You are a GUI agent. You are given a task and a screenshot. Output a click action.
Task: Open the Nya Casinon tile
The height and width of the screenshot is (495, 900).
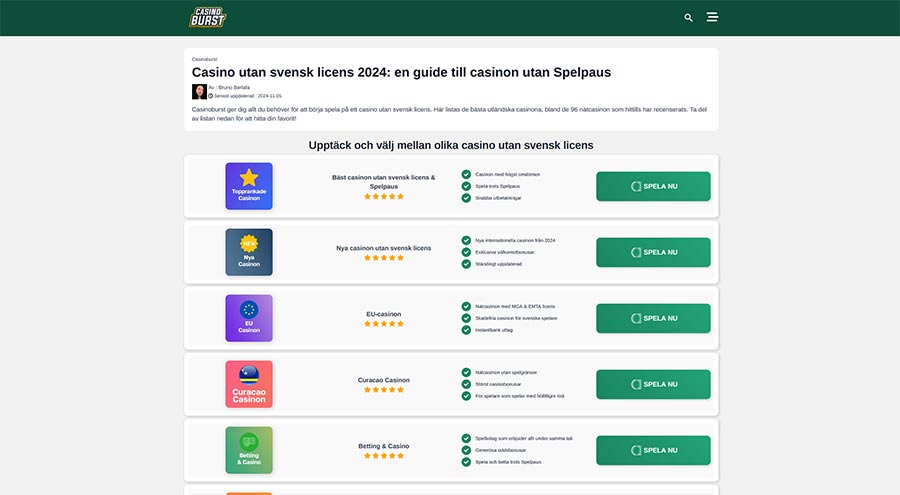(x=249, y=252)
